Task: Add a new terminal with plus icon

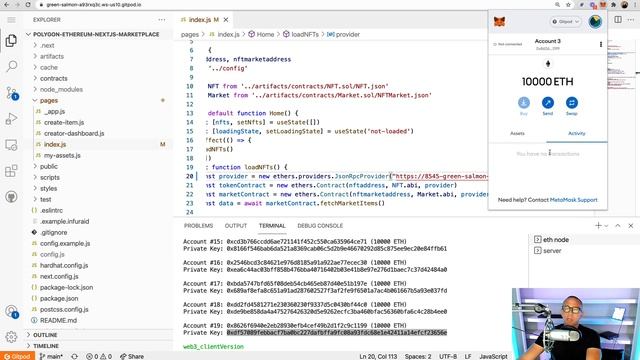Action: point(598,225)
